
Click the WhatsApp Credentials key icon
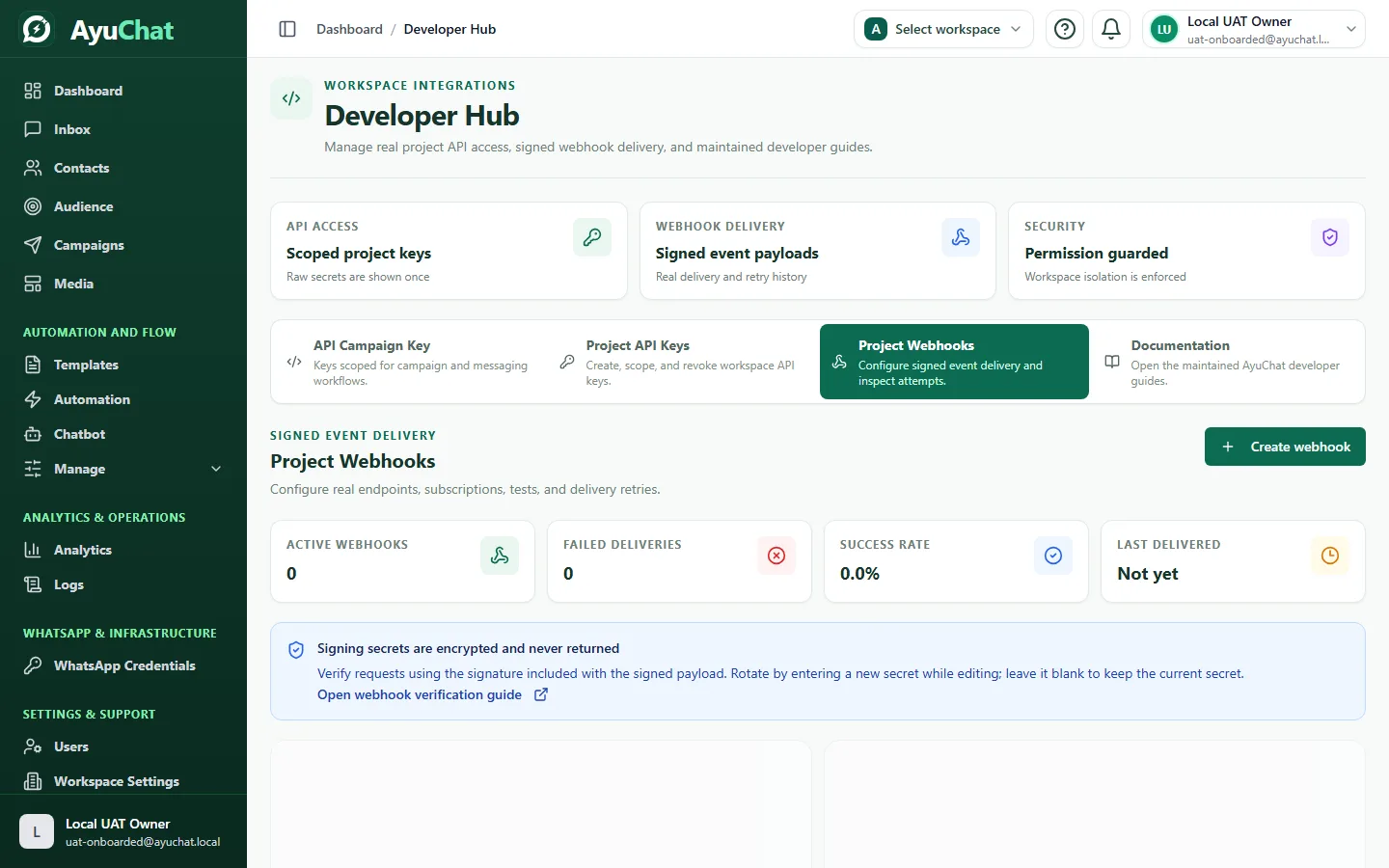33,665
